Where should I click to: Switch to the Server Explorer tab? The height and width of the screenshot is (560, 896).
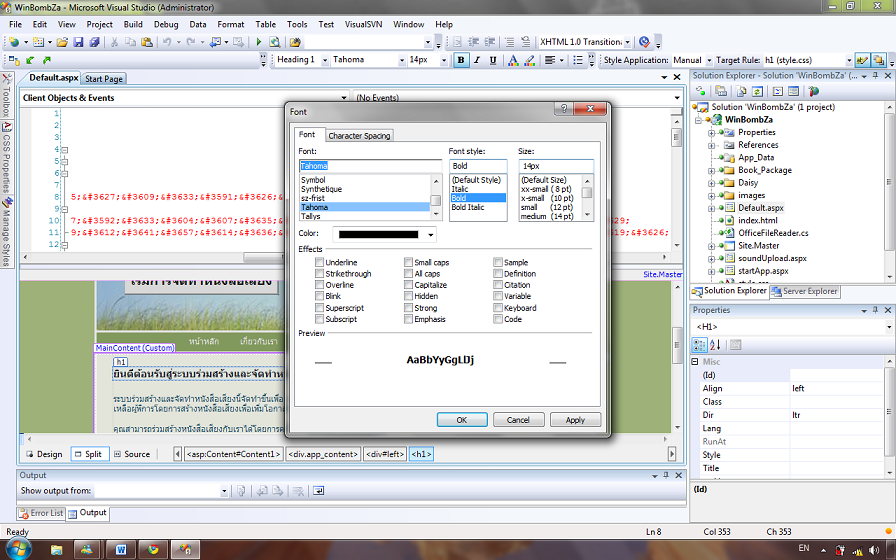point(805,291)
